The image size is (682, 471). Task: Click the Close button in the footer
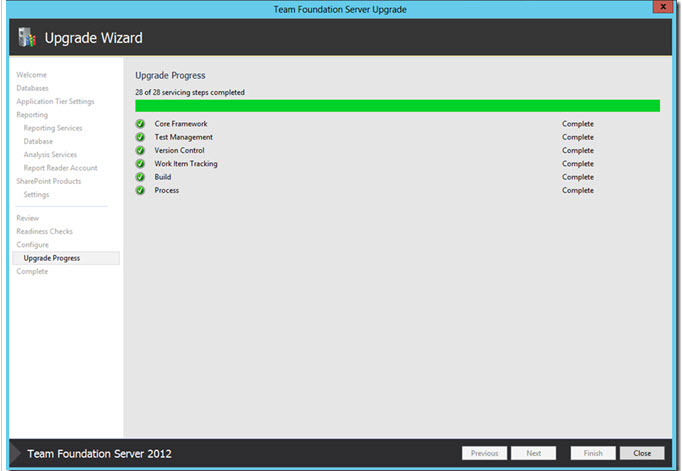(x=642, y=453)
